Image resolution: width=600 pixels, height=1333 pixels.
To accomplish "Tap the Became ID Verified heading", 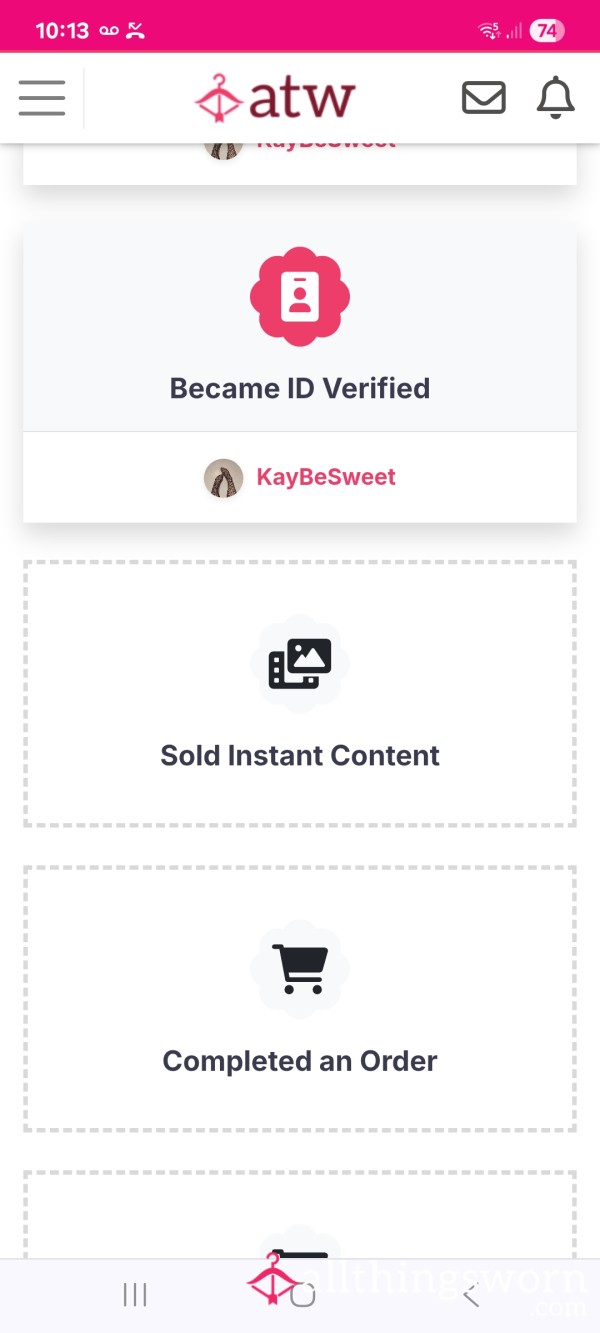I will (300, 388).
